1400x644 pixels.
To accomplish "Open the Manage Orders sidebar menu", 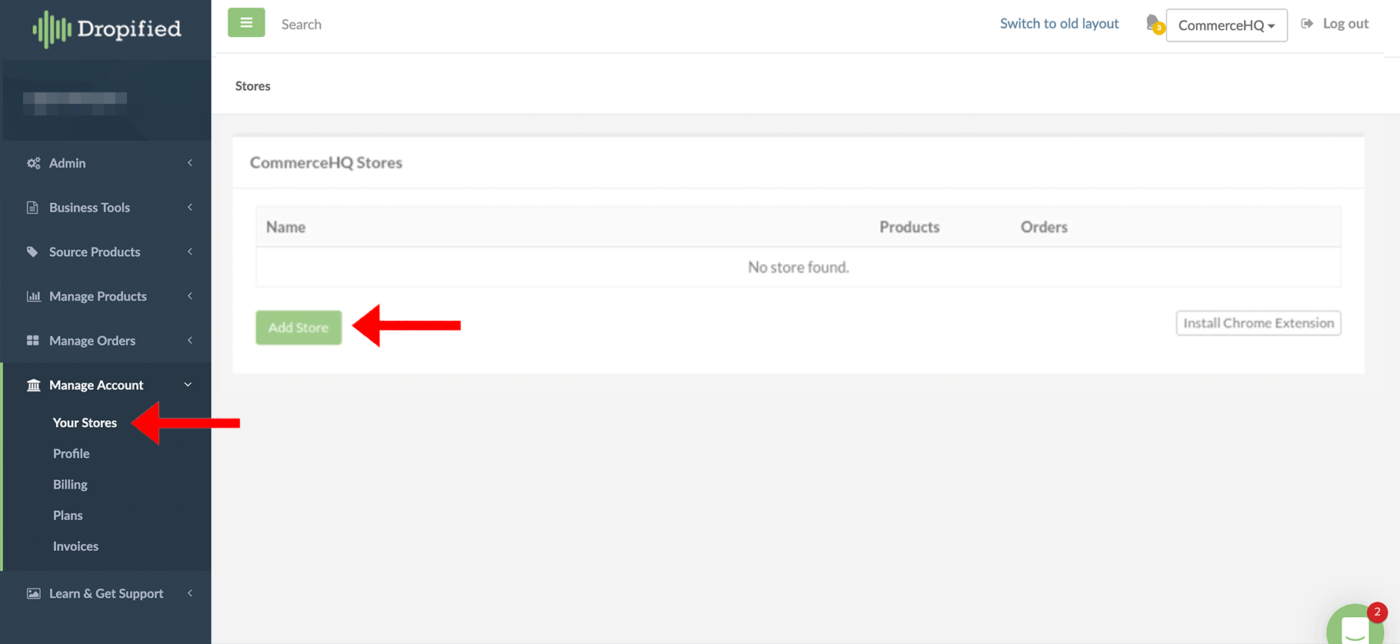I will click(x=106, y=340).
